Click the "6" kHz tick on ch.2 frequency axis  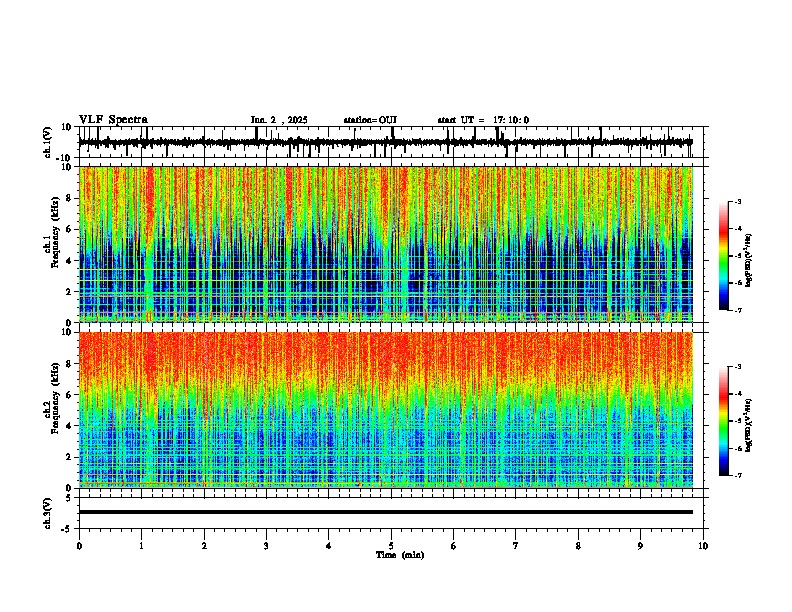tap(70, 394)
